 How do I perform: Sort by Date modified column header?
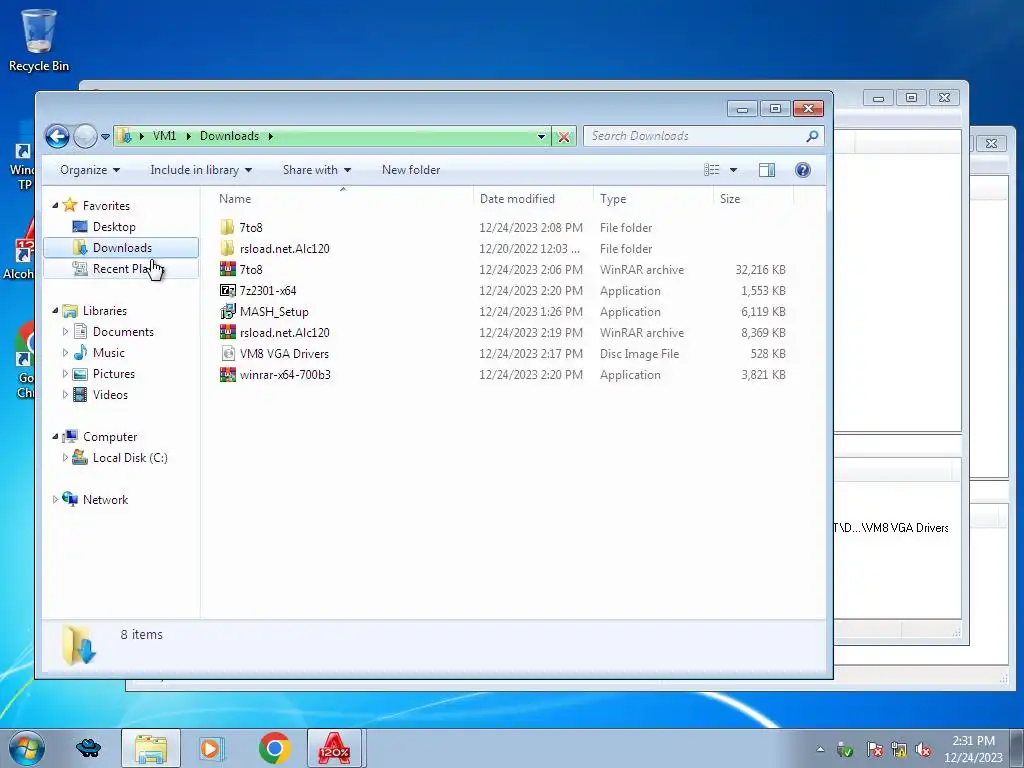(x=533, y=199)
